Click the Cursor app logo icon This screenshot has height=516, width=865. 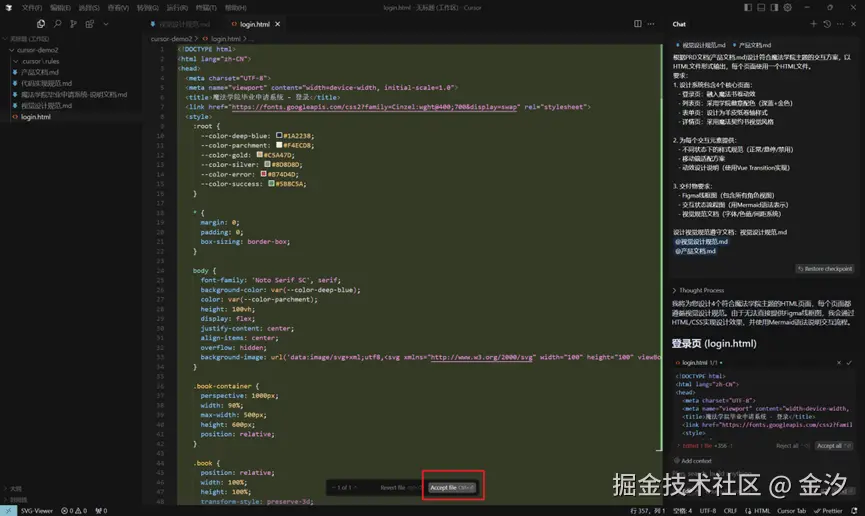8,8
